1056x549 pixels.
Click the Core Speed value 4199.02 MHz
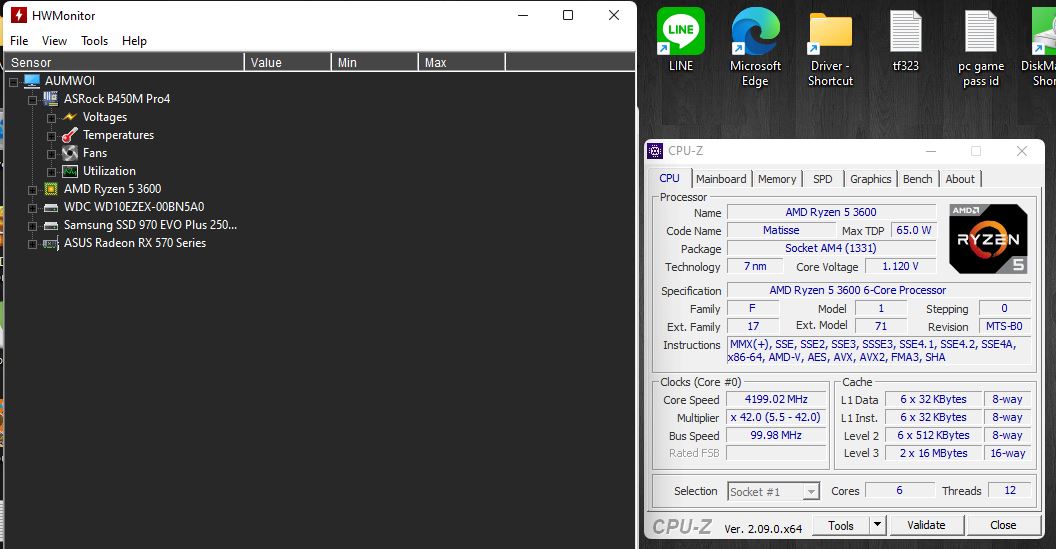point(776,399)
